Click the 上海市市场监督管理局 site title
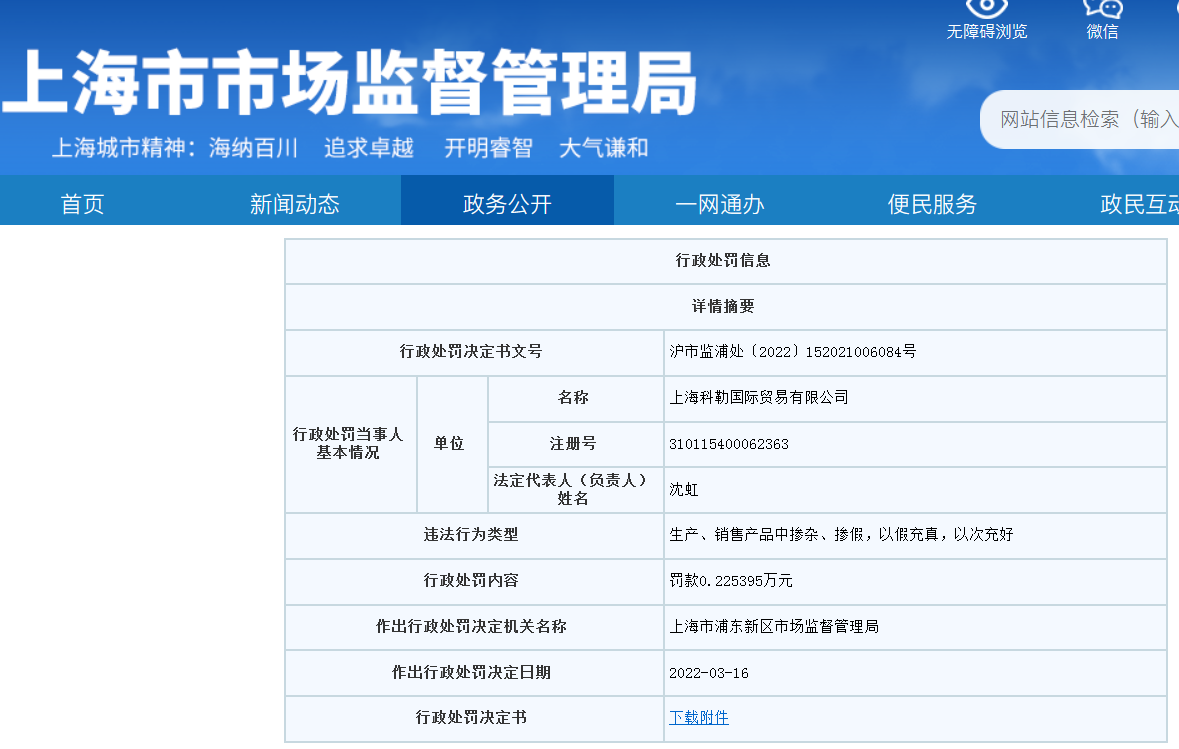 tap(348, 82)
